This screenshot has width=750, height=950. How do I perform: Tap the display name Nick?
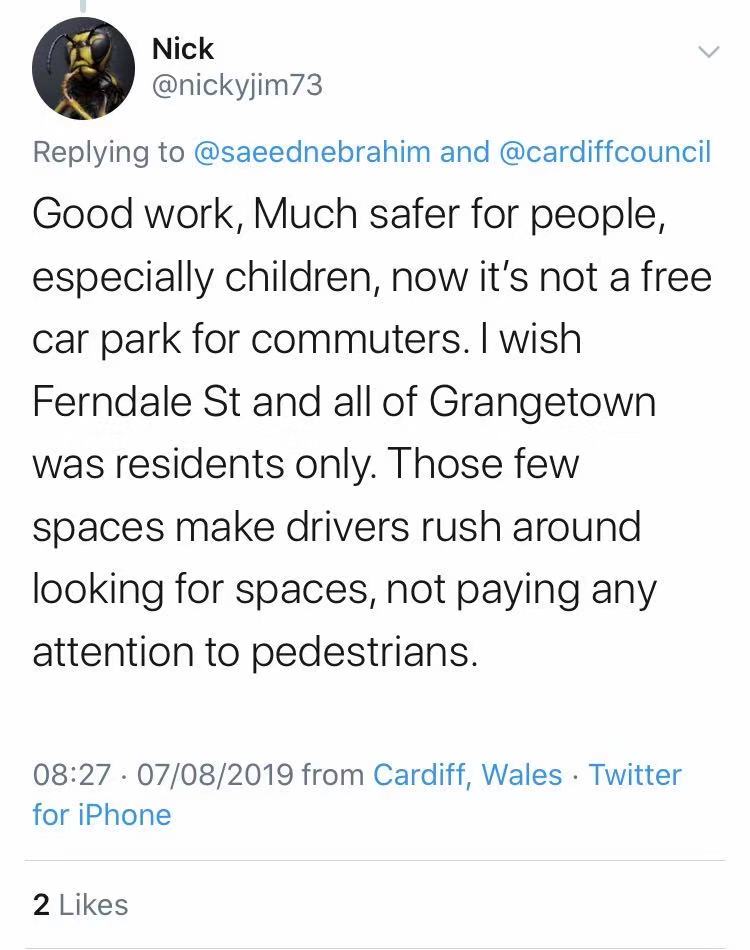182,48
